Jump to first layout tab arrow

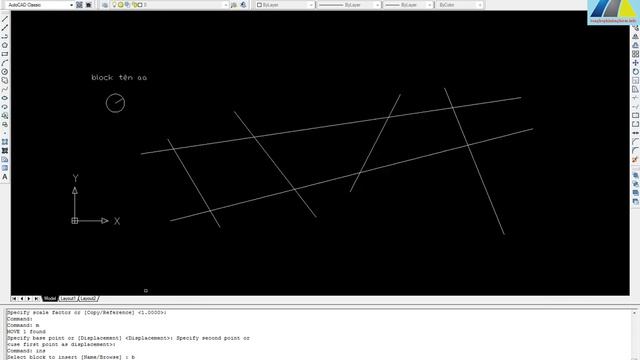click(x=14, y=299)
